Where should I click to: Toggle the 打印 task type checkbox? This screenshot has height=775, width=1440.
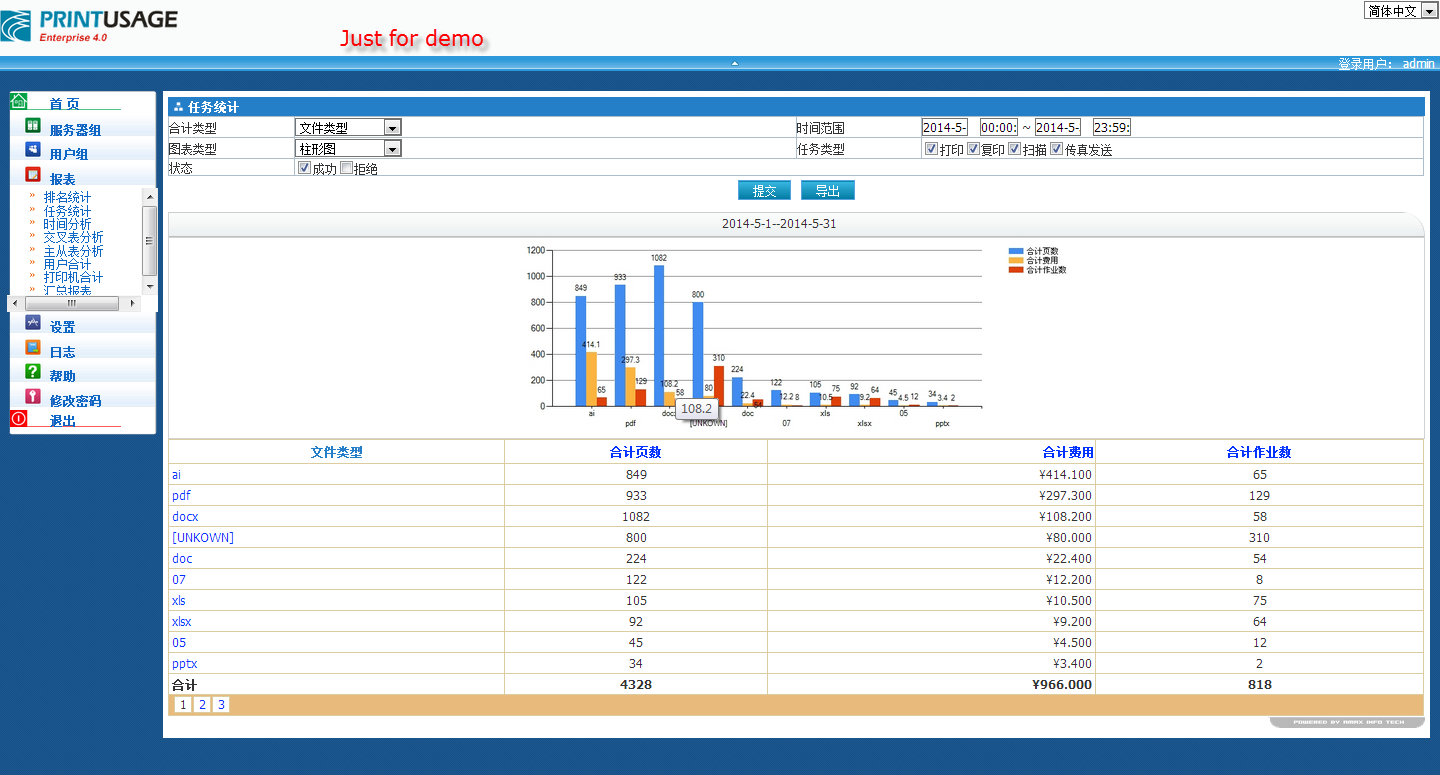(931, 148)
